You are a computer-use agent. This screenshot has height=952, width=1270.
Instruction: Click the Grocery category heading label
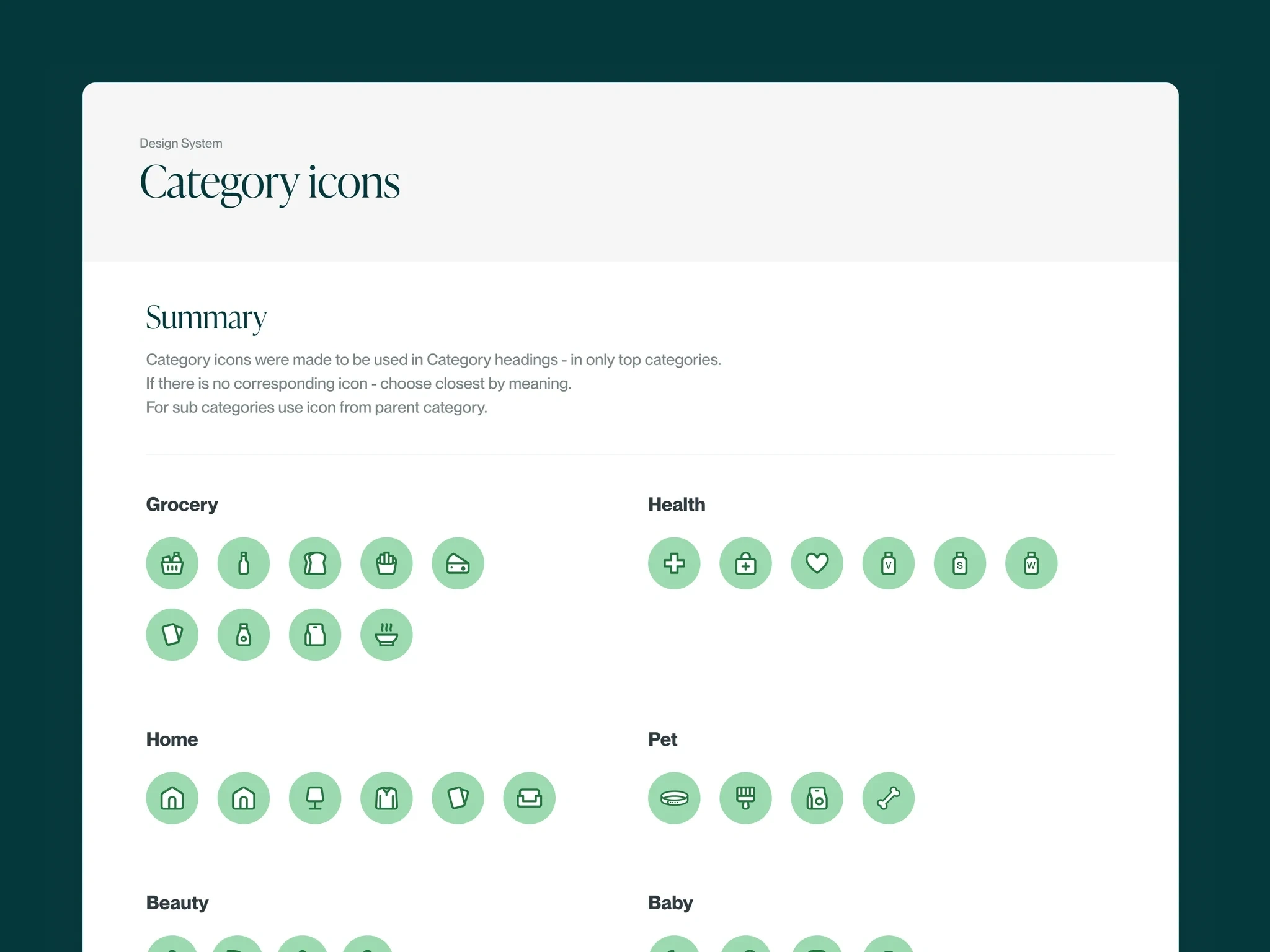click(183, 504)
